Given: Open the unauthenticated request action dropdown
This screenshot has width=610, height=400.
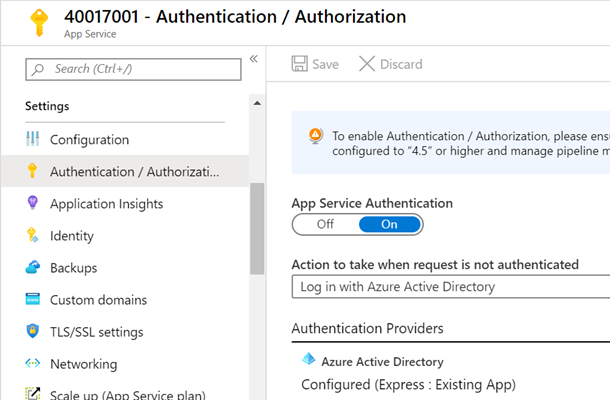Looking at the screenshot, I should (x=450, y=287).
